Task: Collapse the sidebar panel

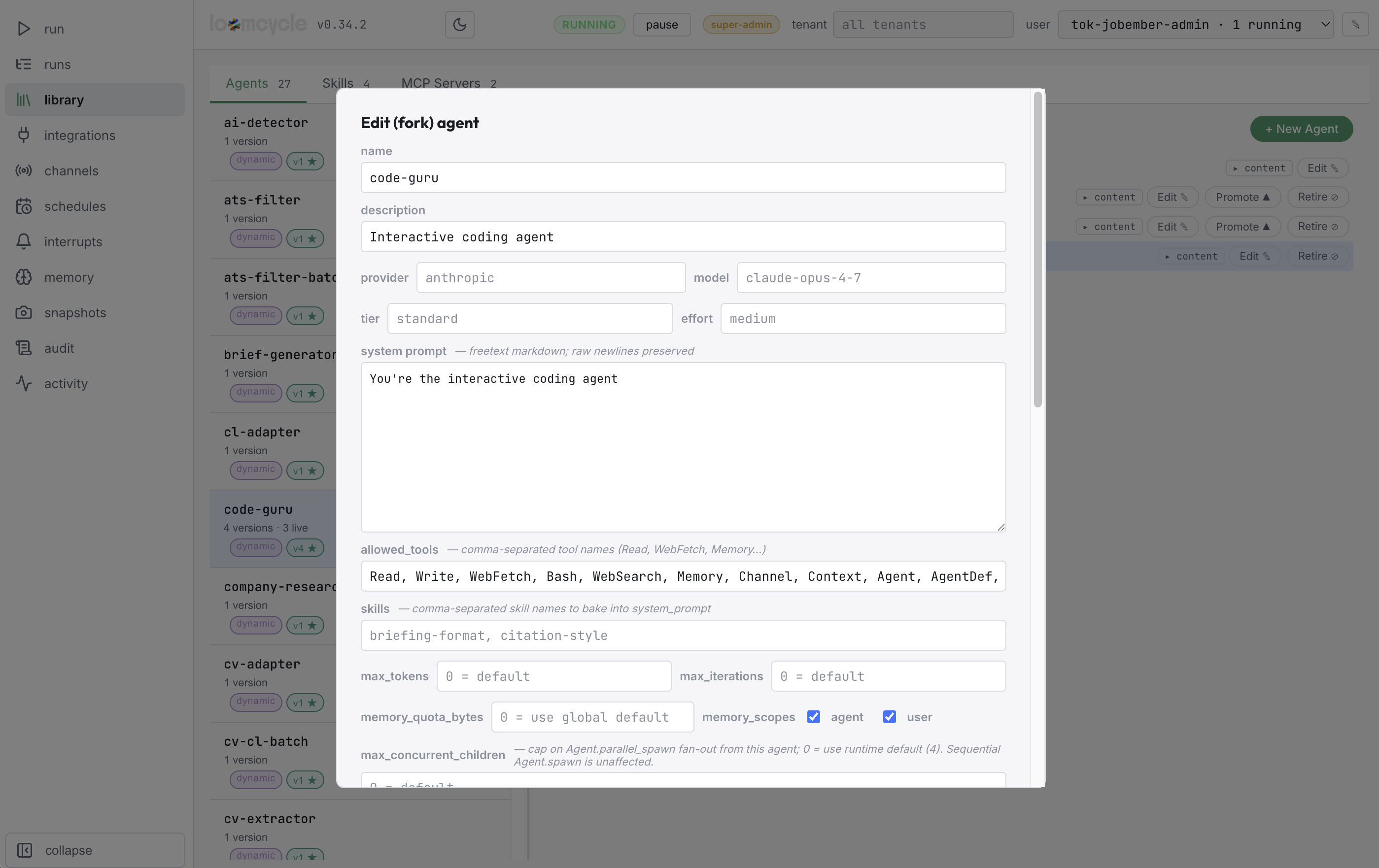Action: pyautogui.click(x=95, y=850)
